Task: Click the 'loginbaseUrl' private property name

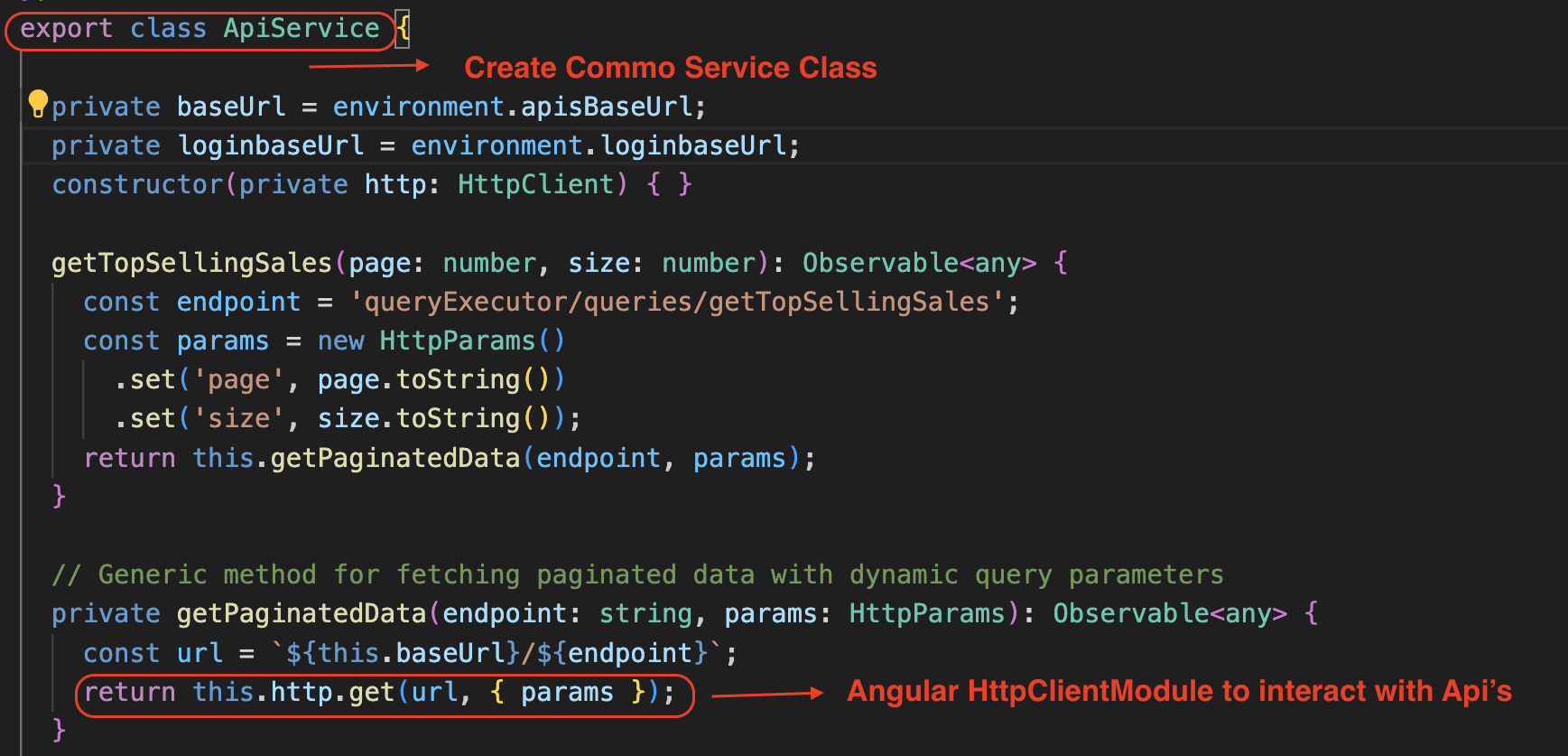Action: coord(270,145)
